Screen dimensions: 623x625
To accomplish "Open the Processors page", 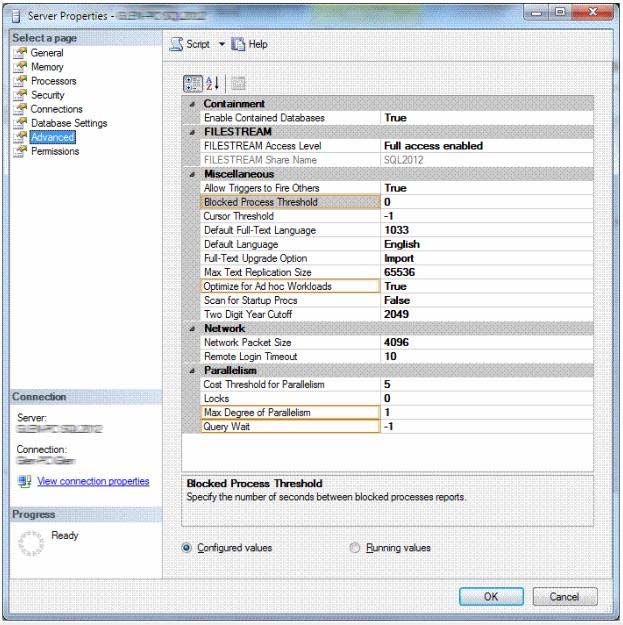I will (x=54, y=81).
